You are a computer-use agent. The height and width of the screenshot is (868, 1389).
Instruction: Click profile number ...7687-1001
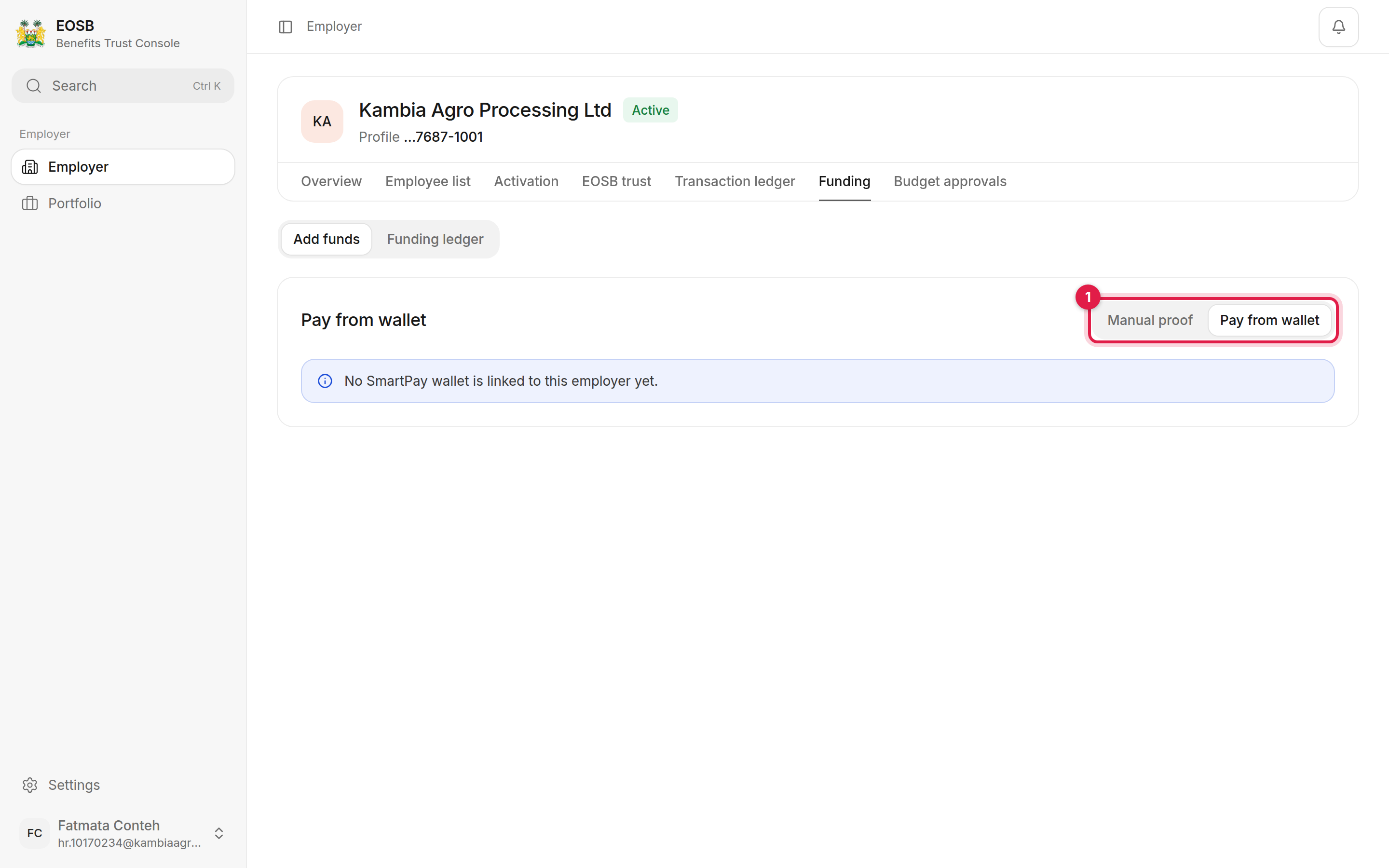tap(443, 137)
